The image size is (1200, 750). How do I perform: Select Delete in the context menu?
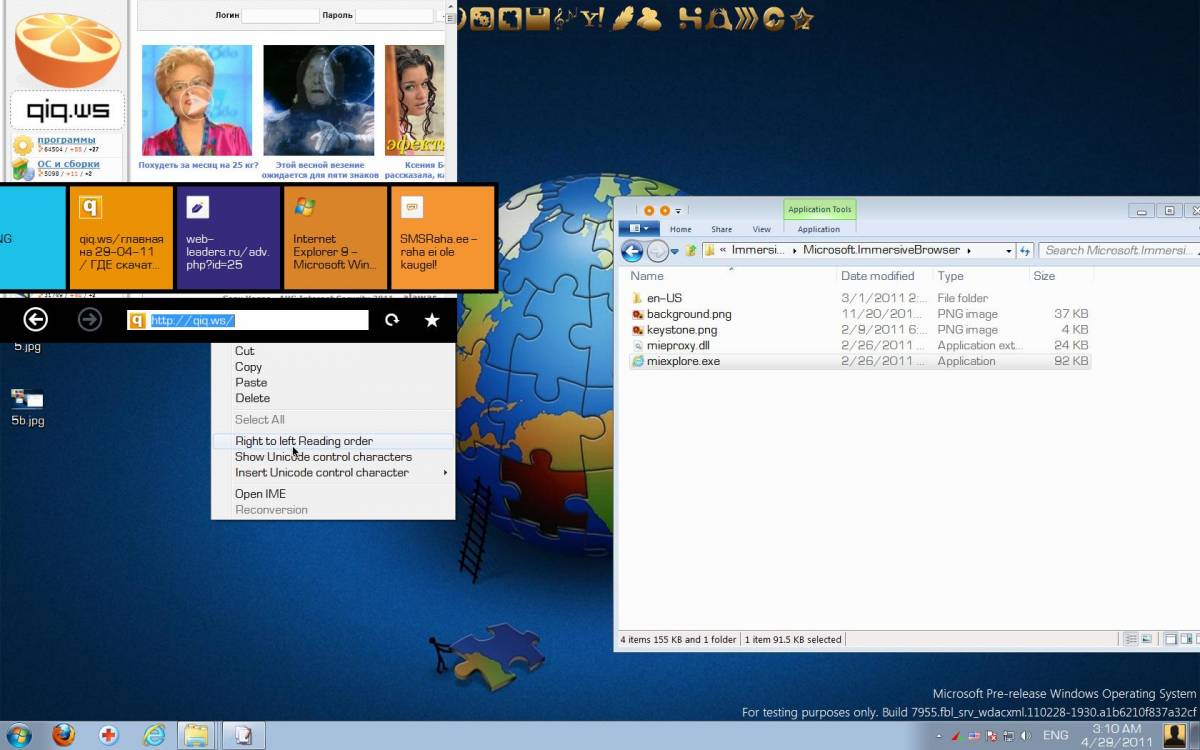tap(252, 398)
